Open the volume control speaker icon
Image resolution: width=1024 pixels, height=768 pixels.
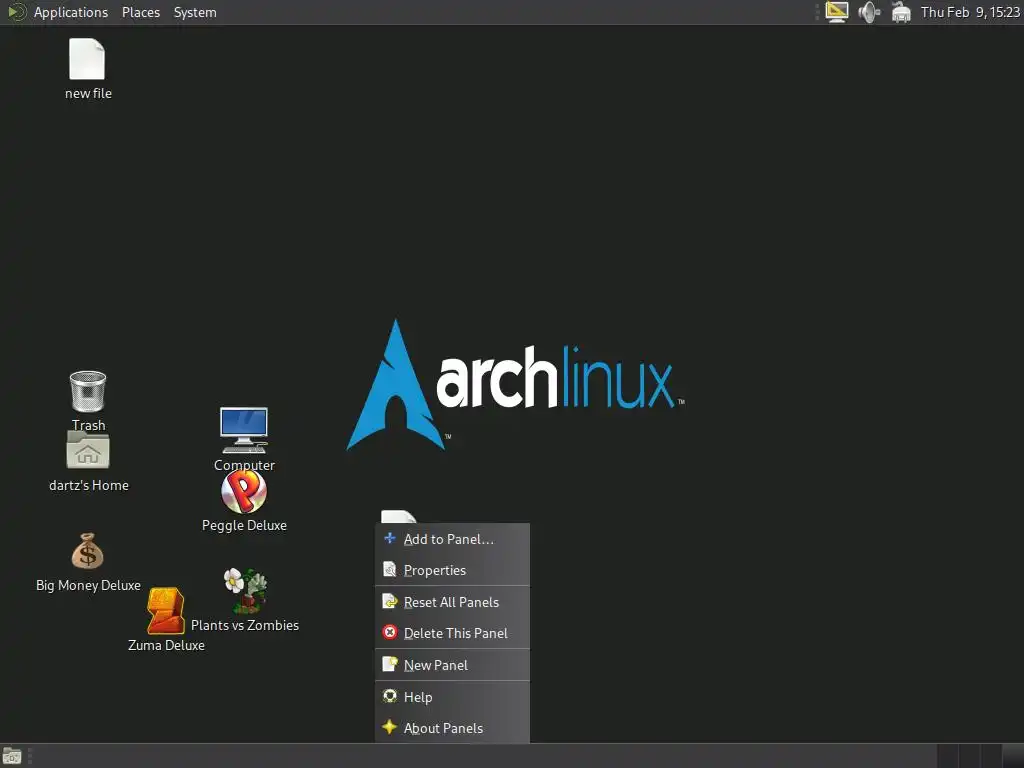pyautogui.click(x=869, y=12)
